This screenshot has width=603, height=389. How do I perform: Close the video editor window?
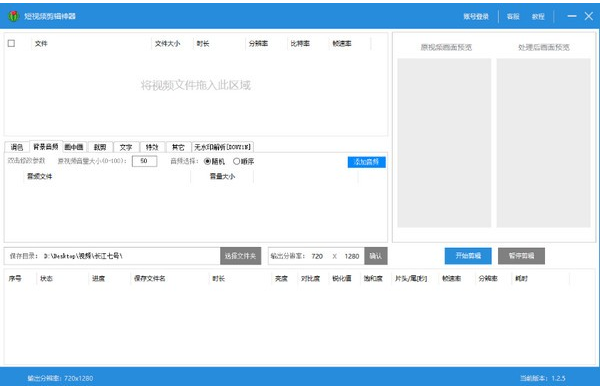(589, 16)
